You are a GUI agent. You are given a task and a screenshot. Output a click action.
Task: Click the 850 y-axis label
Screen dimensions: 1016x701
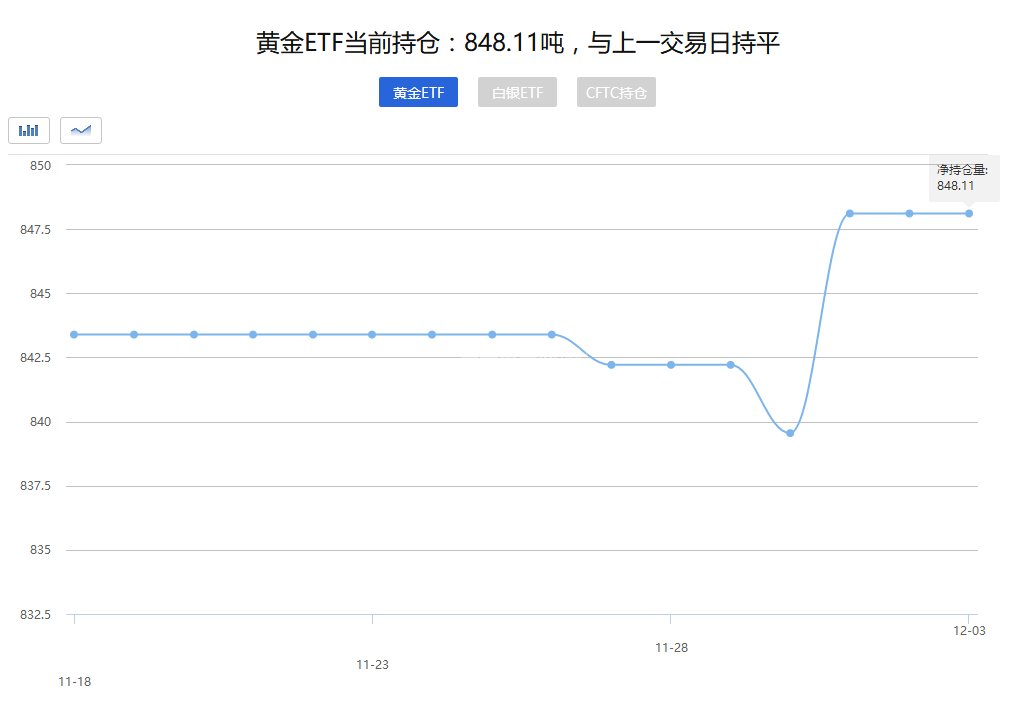click(x=40, y=165)
